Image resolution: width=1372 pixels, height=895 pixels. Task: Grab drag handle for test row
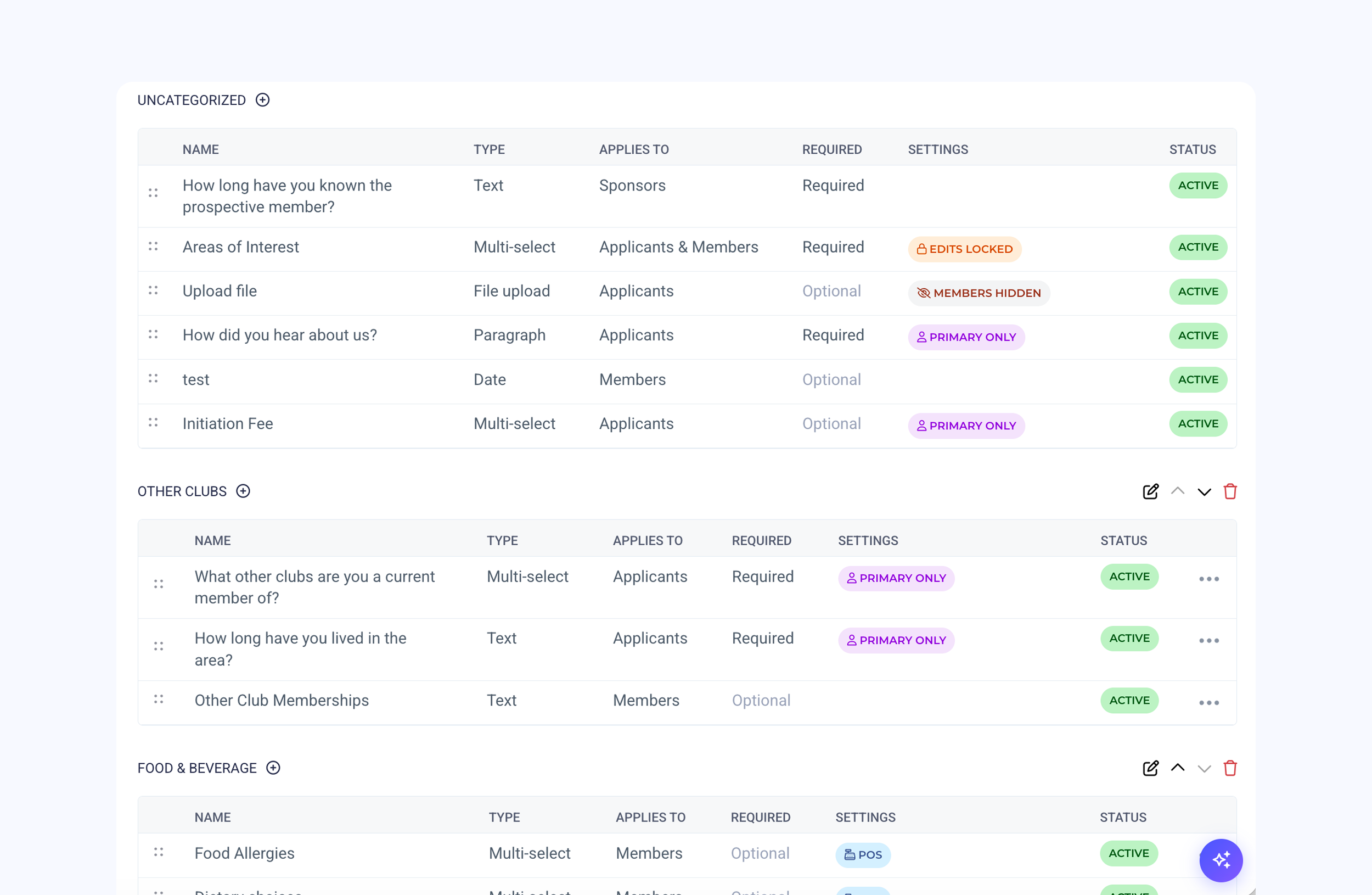[x=153, y=378]
